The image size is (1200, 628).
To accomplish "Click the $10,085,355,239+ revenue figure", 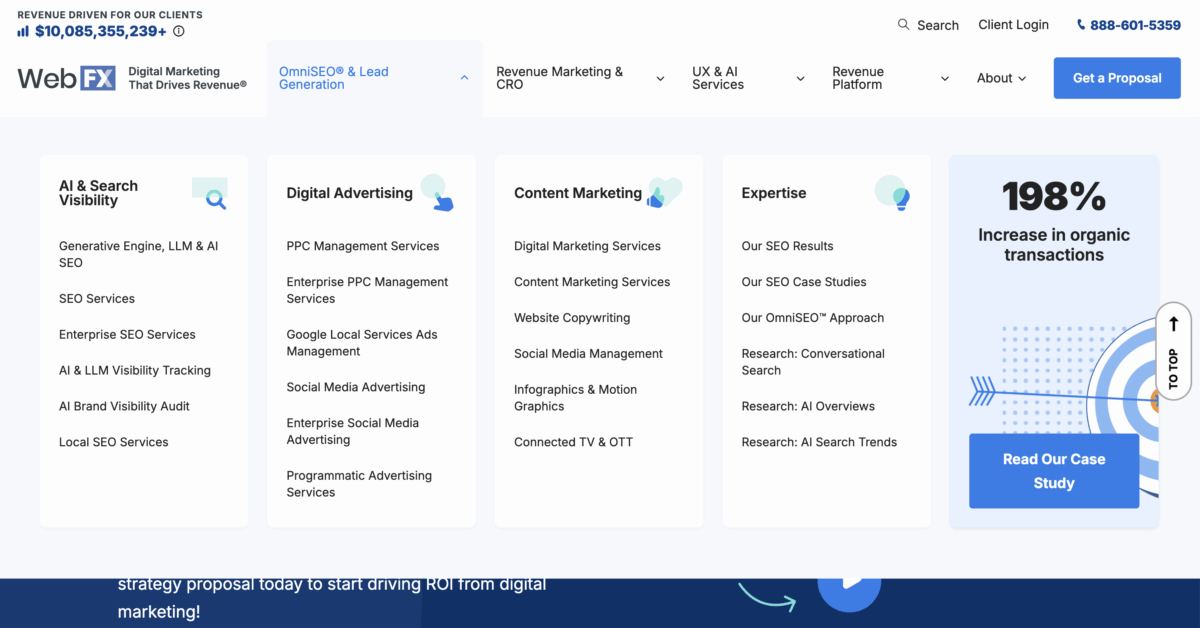I will click(x=101, y=31).
